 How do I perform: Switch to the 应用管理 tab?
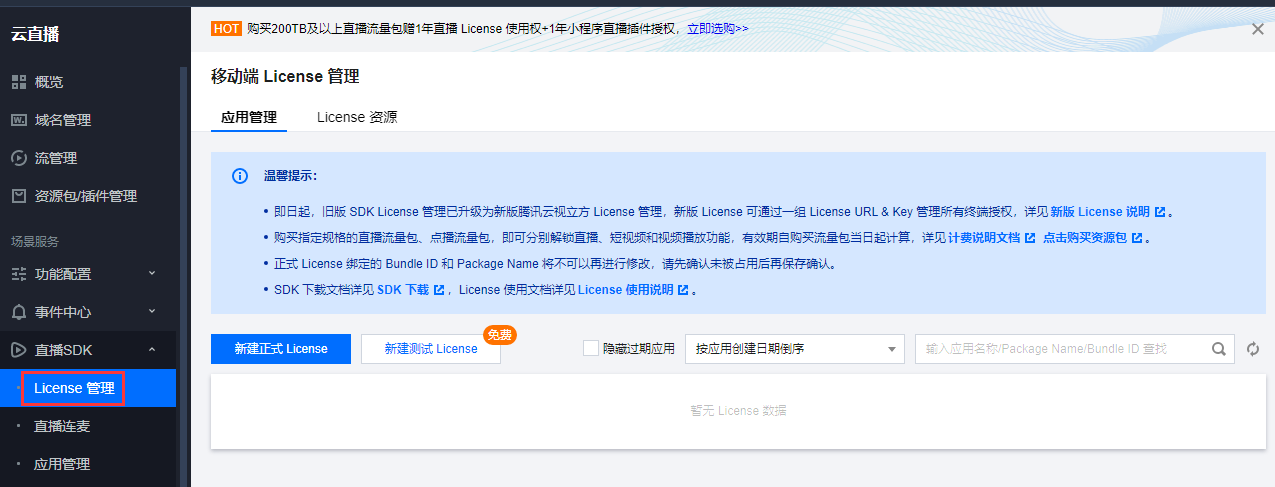[249, 117]
